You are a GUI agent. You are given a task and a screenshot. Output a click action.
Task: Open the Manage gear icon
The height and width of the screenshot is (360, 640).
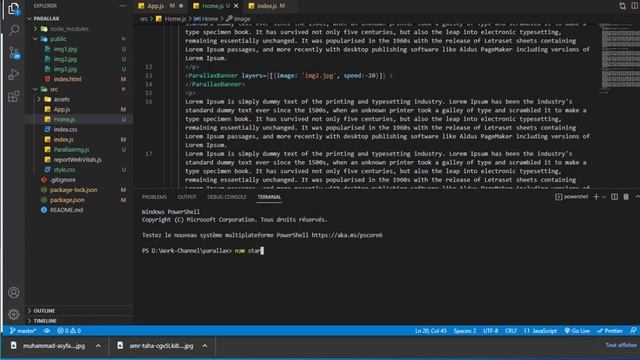14,314
